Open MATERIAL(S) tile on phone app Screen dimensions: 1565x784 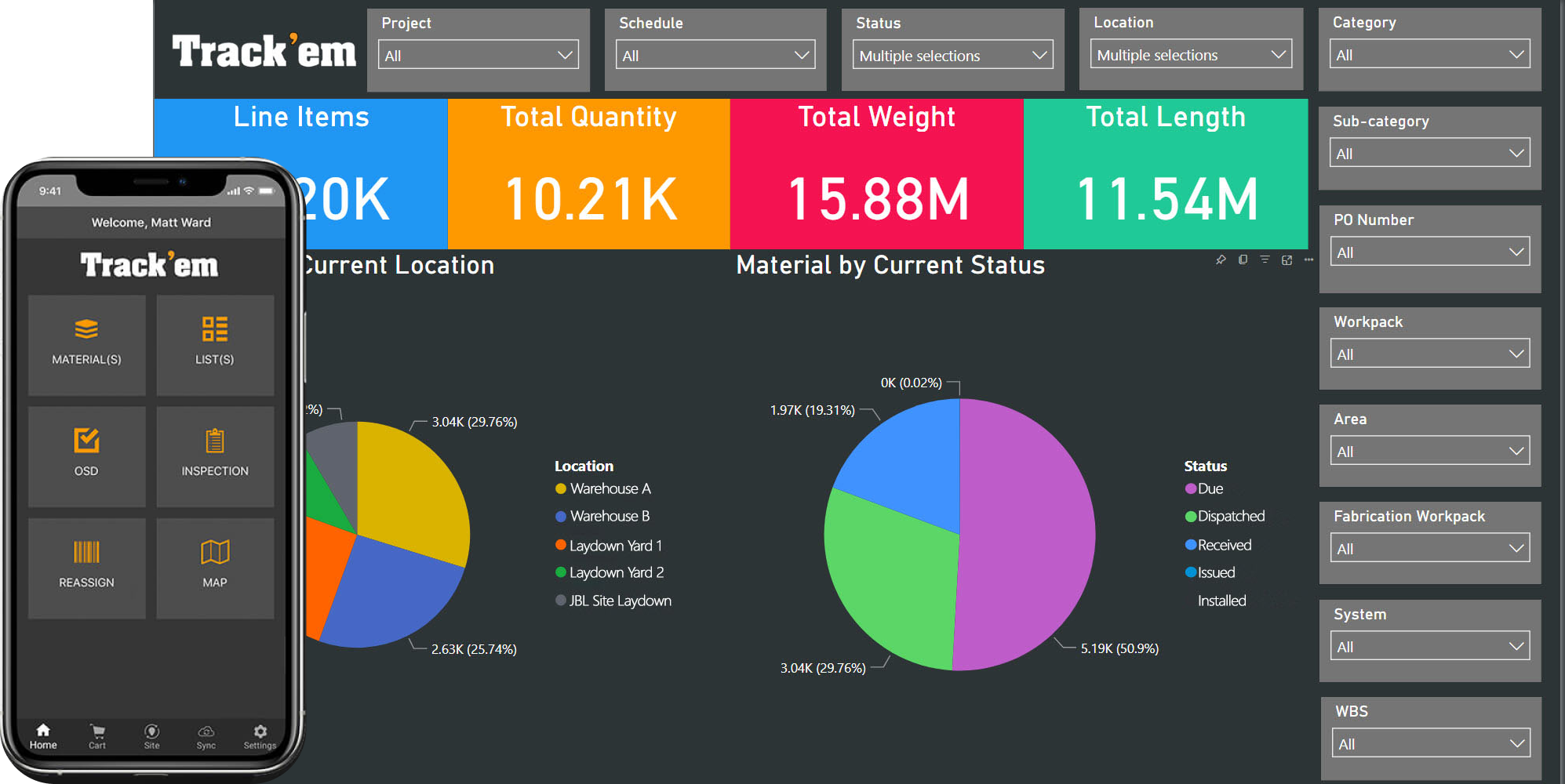coord(86,345)
